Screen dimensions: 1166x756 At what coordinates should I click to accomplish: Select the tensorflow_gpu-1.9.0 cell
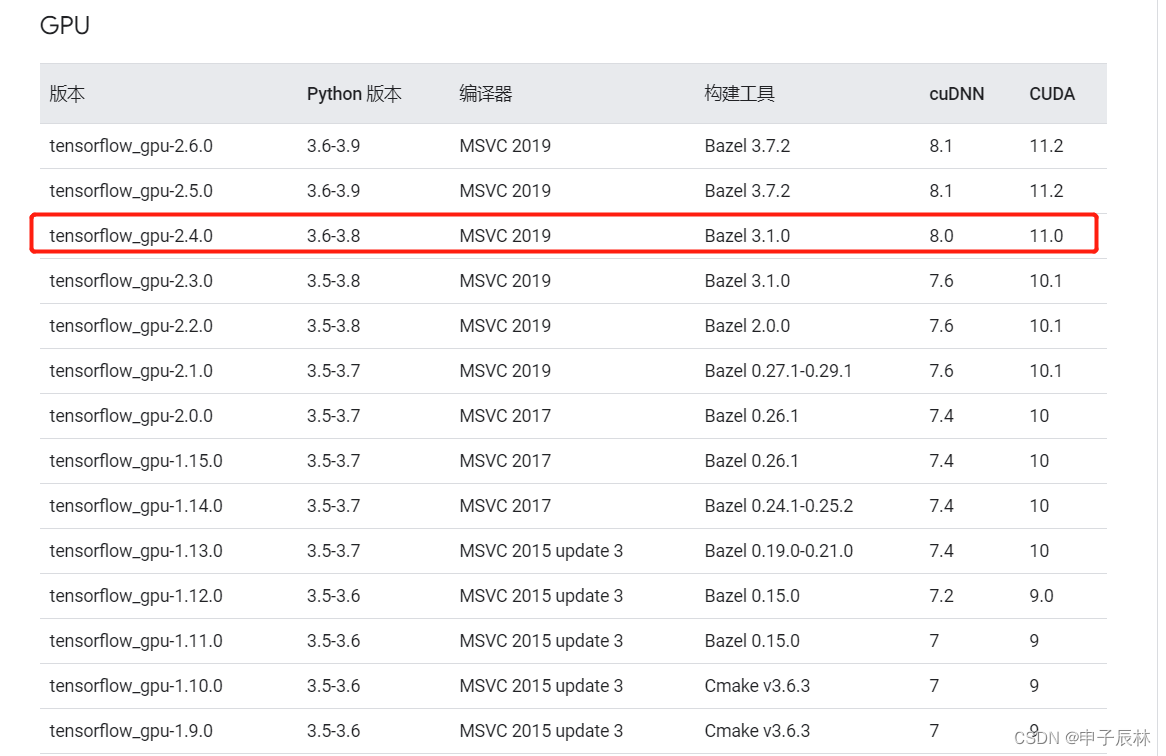[131, 731]
